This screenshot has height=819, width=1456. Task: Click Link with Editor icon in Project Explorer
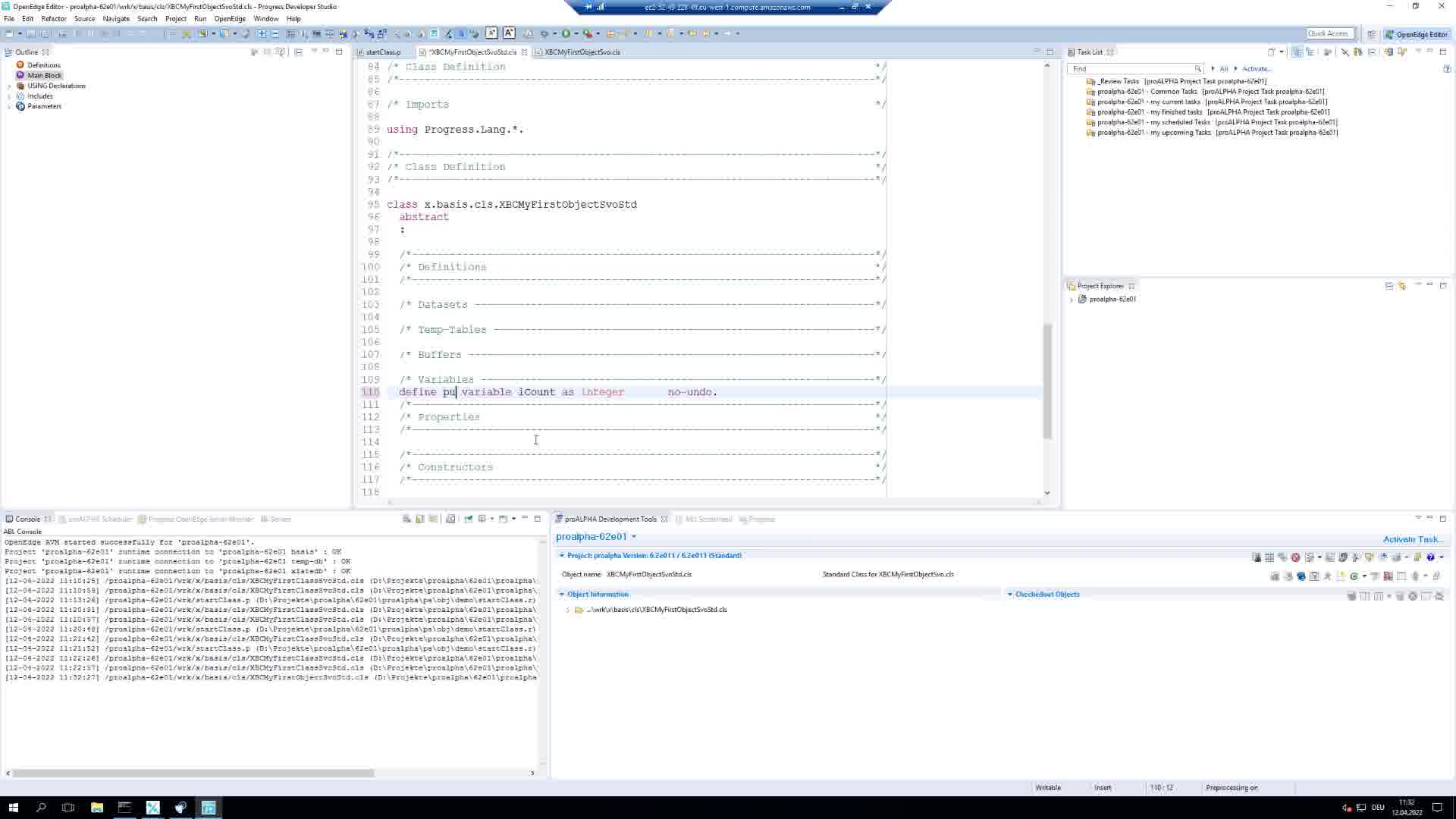[1402, 286]
